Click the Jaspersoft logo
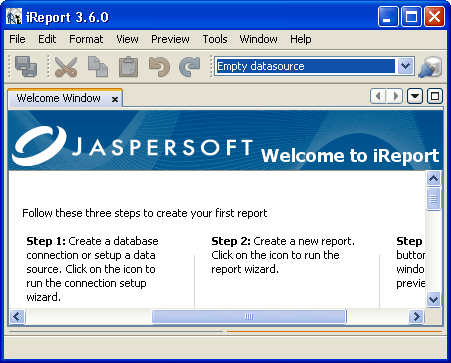 pos(132,146)
